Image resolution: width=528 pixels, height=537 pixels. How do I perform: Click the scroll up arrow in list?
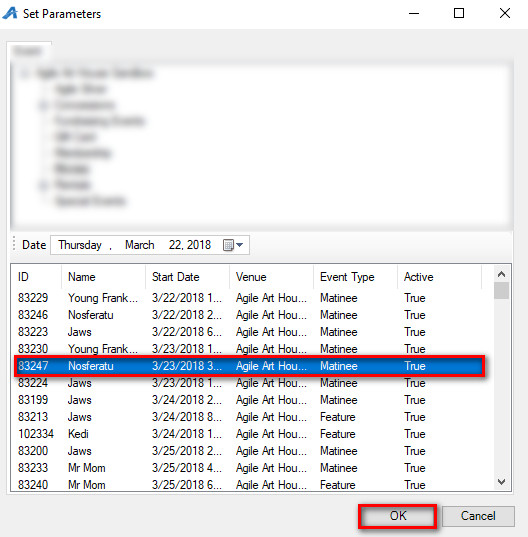501,274
